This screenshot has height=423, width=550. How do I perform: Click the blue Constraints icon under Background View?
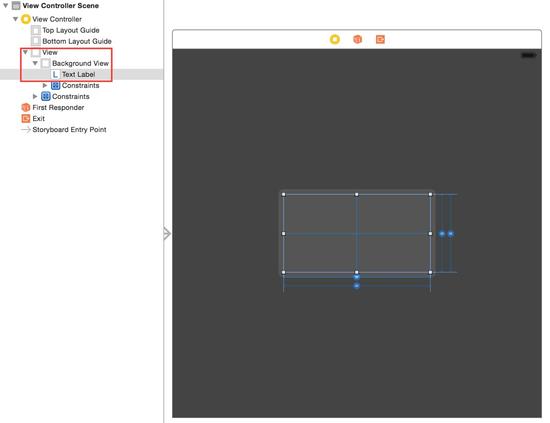point(55,85)
